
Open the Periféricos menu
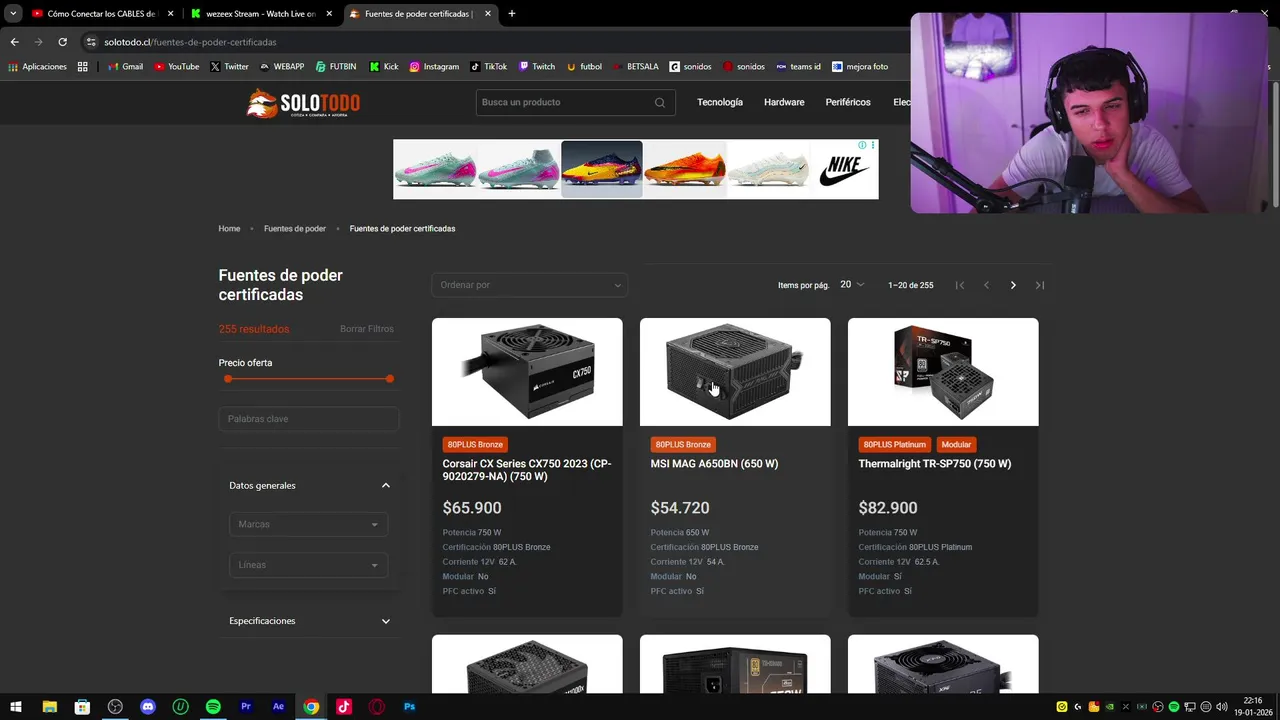click(848, 102)
